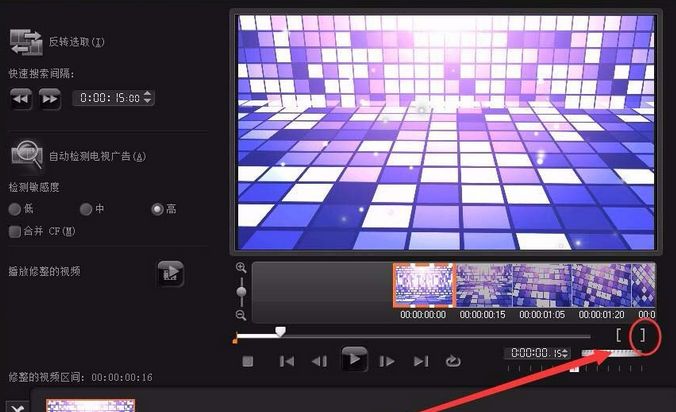Click the fast search rewind button
Image resolution: width=676 pixels, height=412 pixels.
[21, 99]
